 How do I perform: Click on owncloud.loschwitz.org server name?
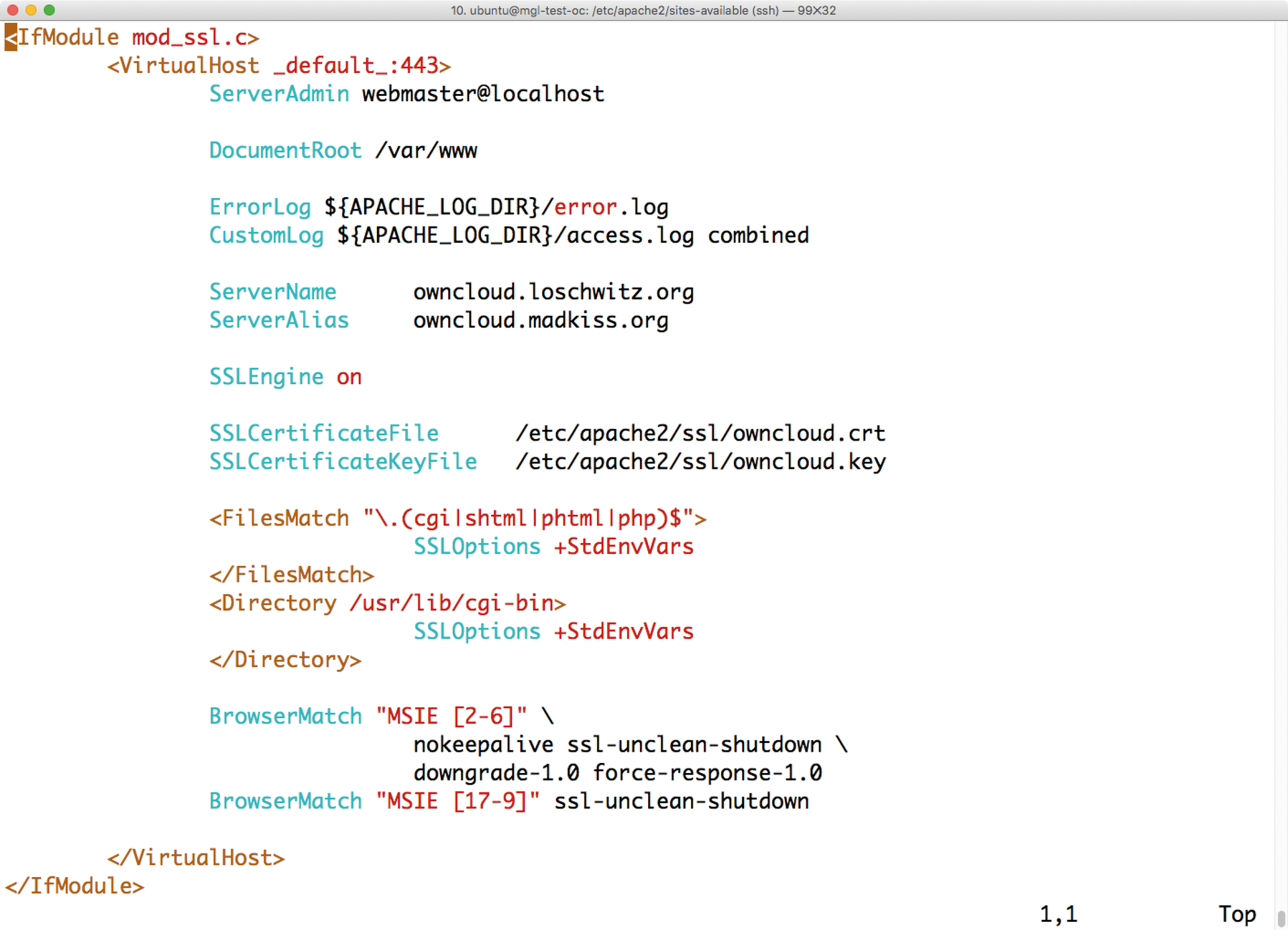click(x=553, y=292)
